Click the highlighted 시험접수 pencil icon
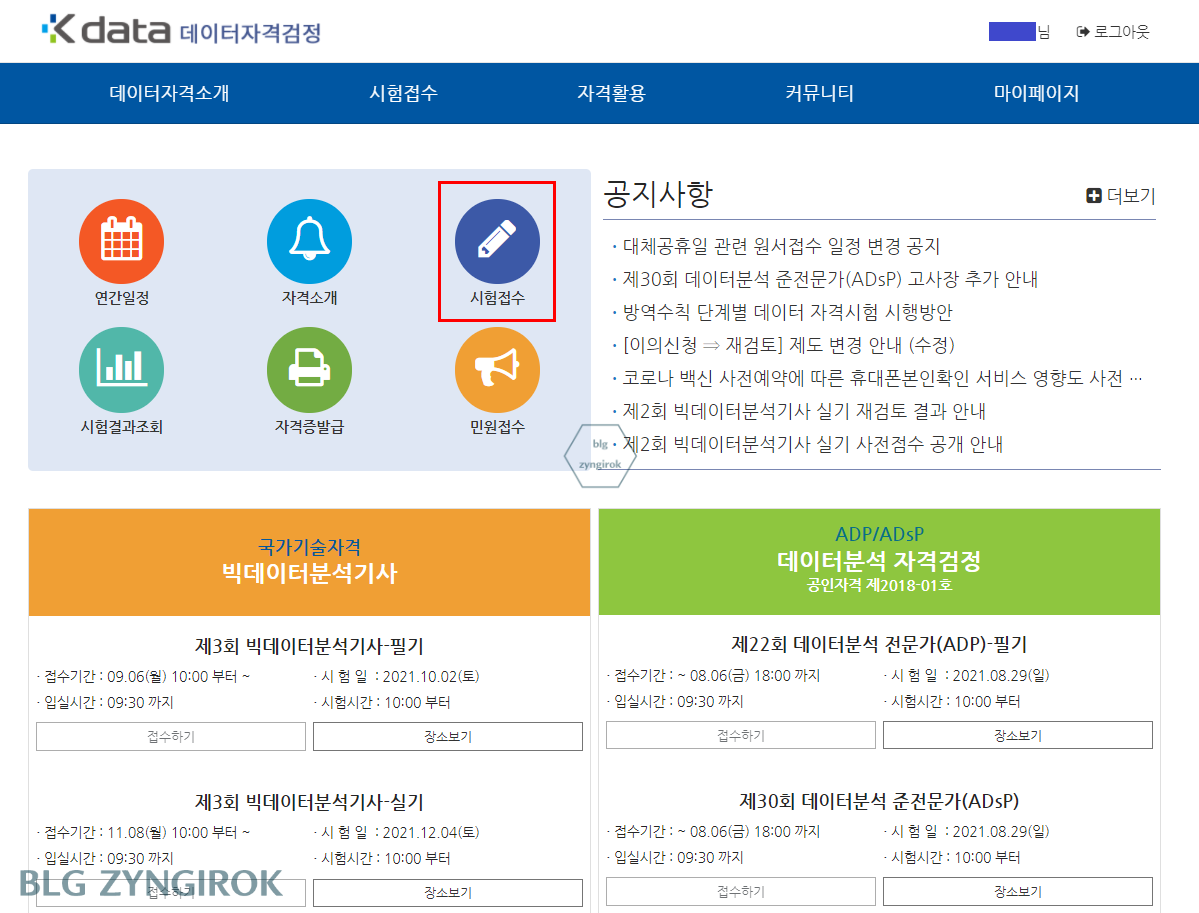 497,241
